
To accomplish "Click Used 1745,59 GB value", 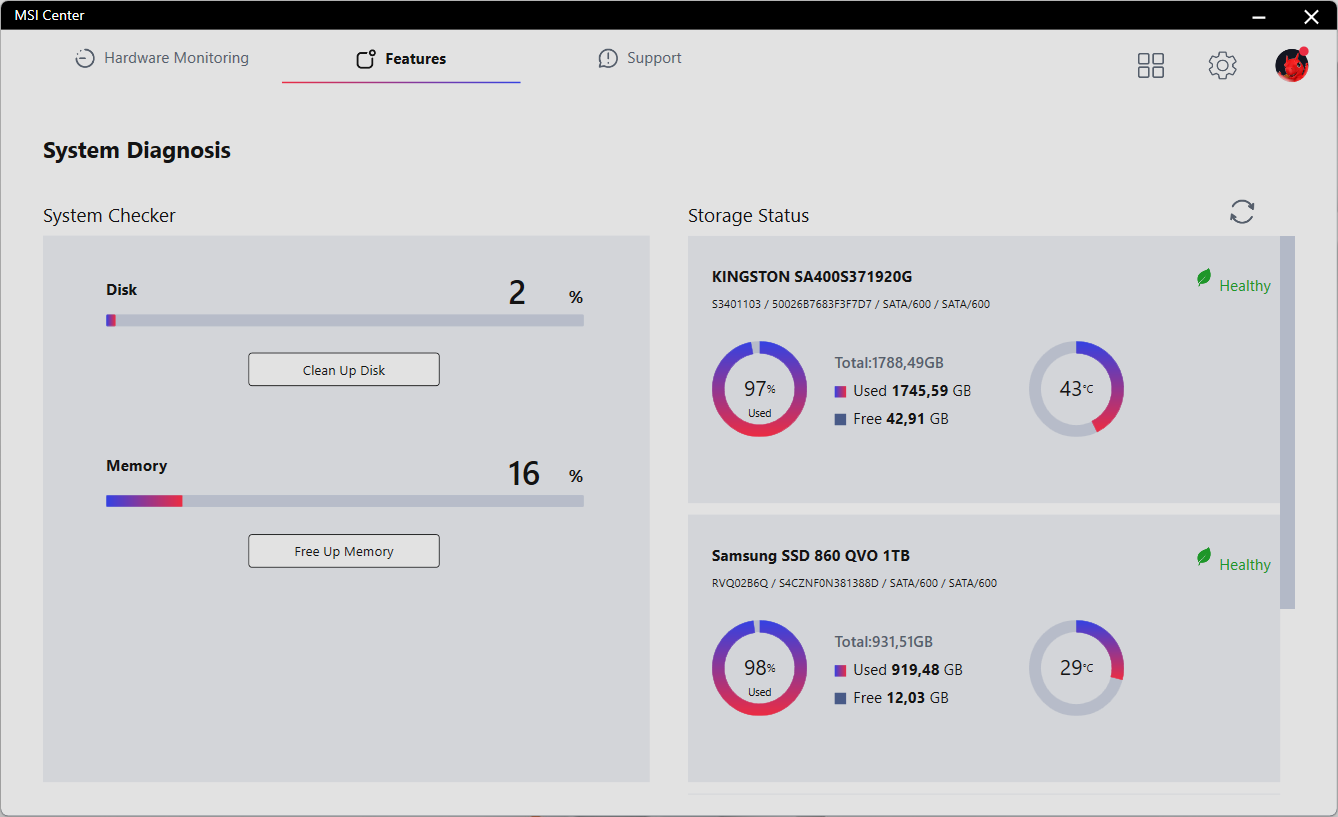I will pos(912,391).
